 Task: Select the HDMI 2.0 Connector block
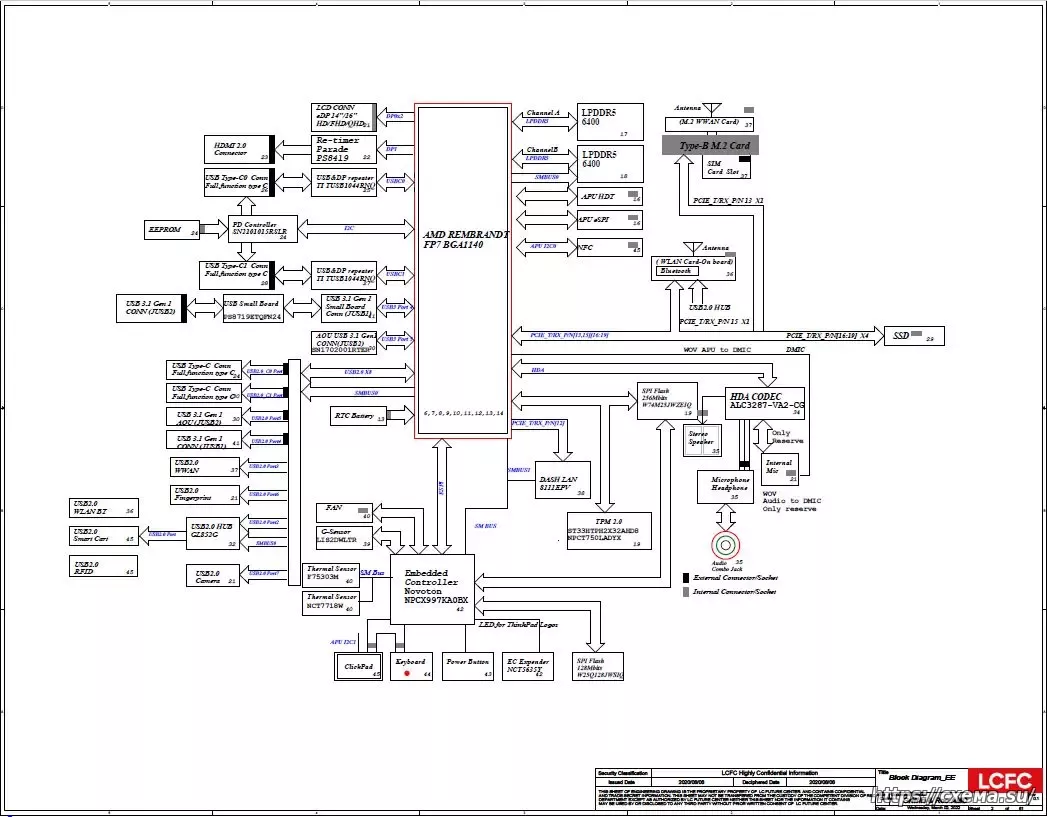click(239, 149)
